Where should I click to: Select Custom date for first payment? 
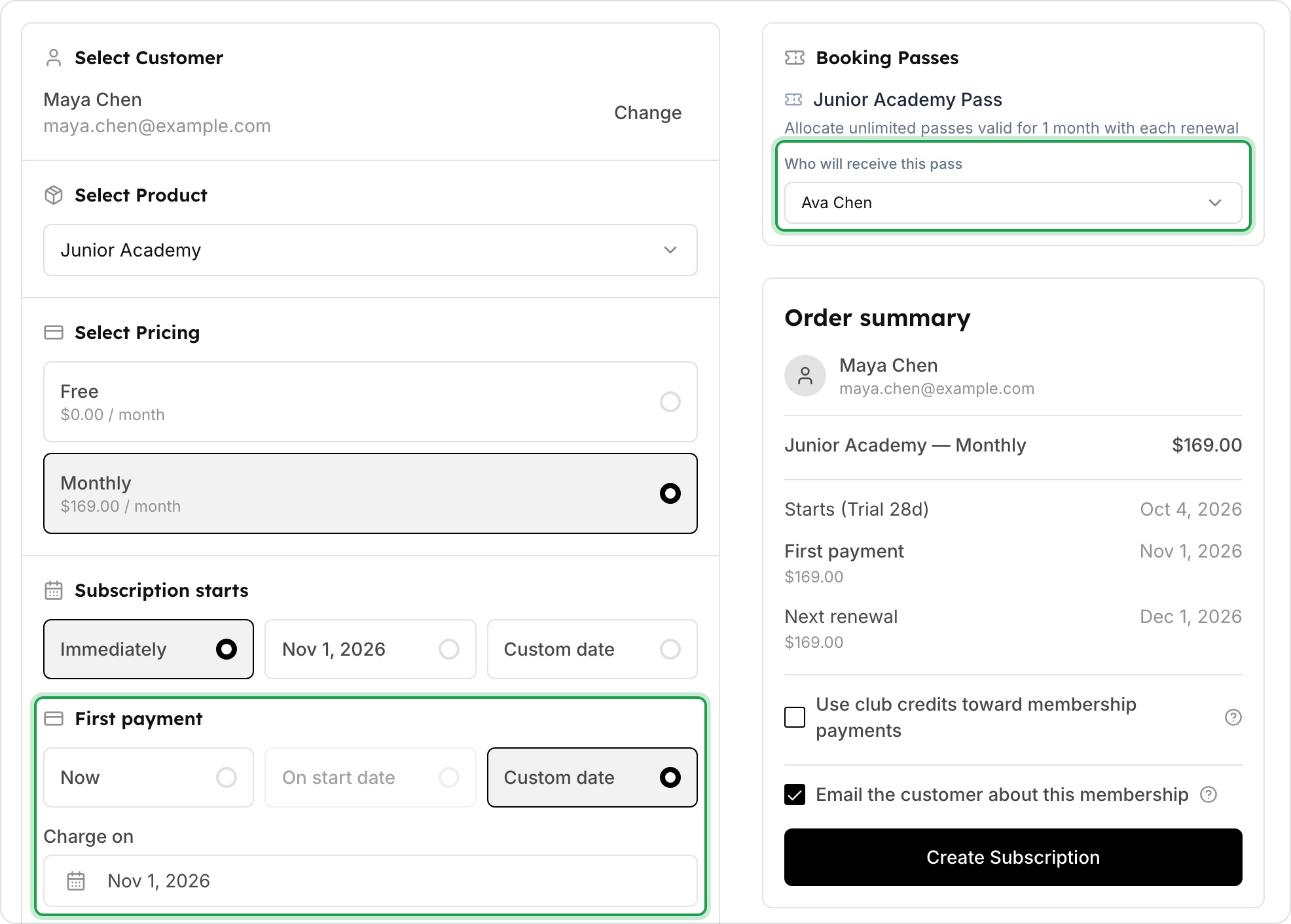[x=592, y=777]
